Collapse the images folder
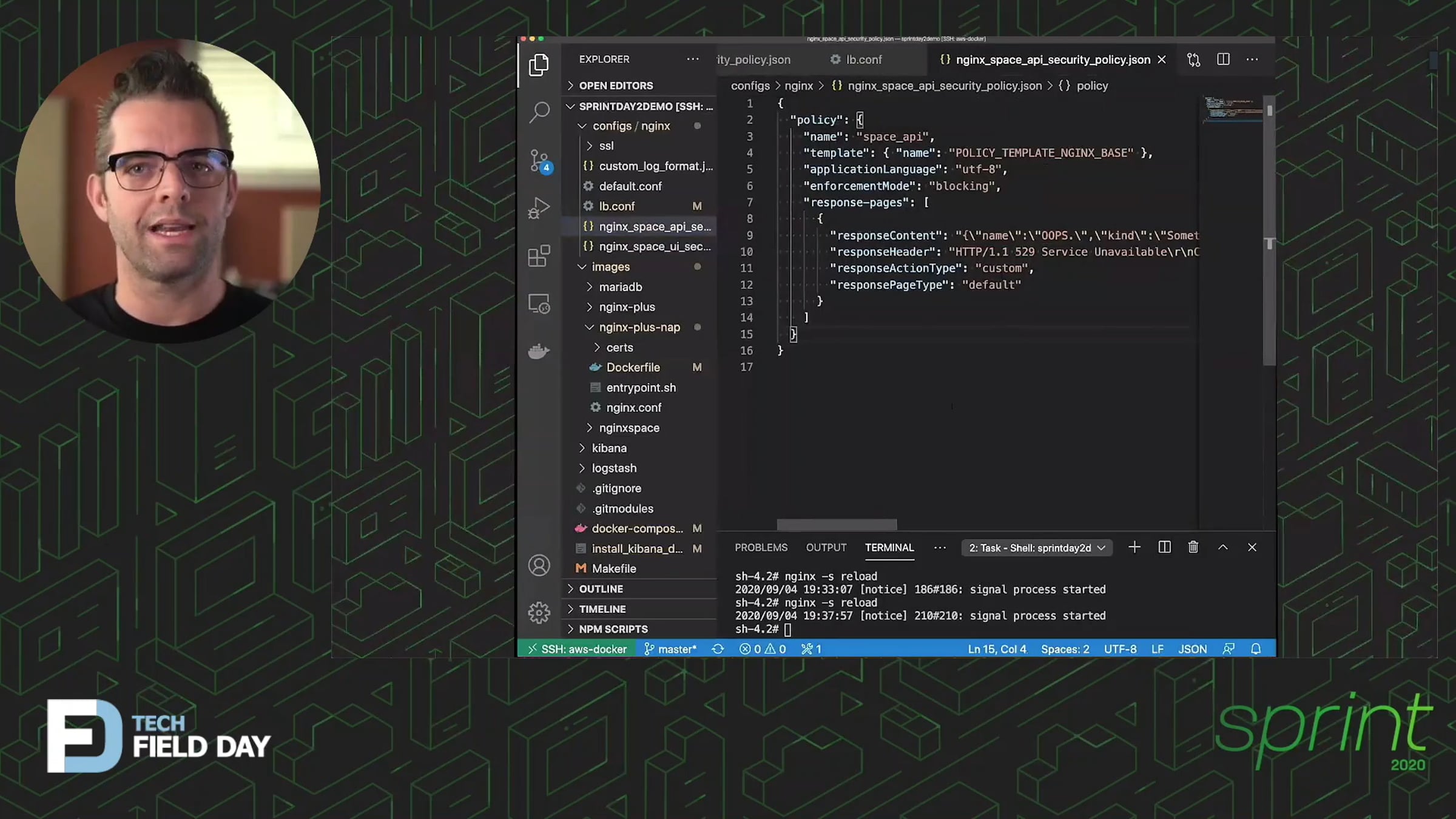 640,266
